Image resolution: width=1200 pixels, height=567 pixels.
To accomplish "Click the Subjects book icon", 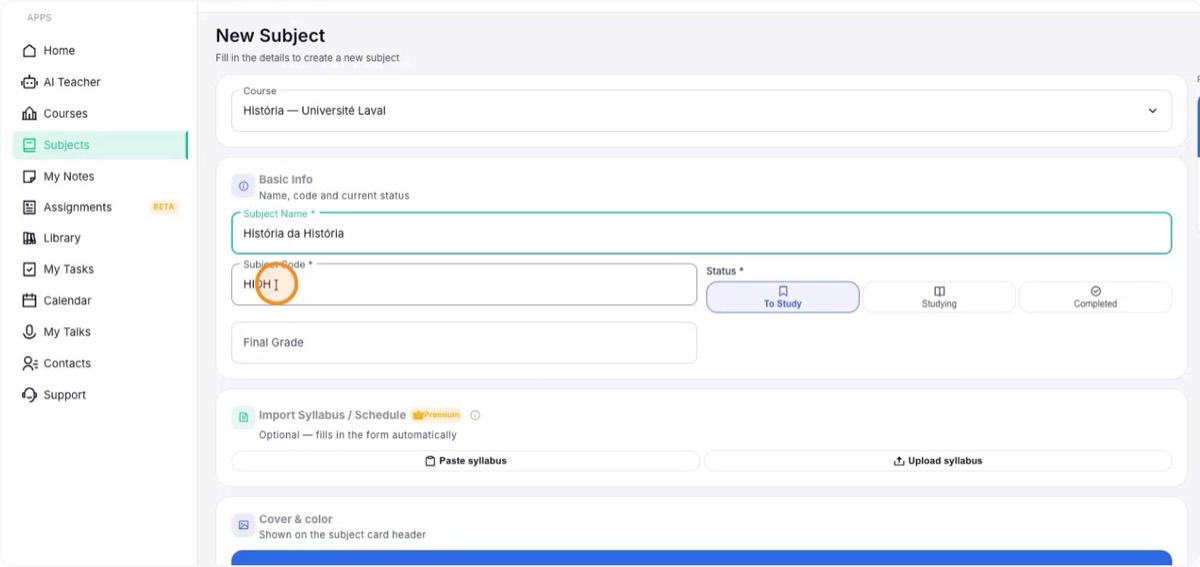I will pyautogui.click(x=29, y=145).
